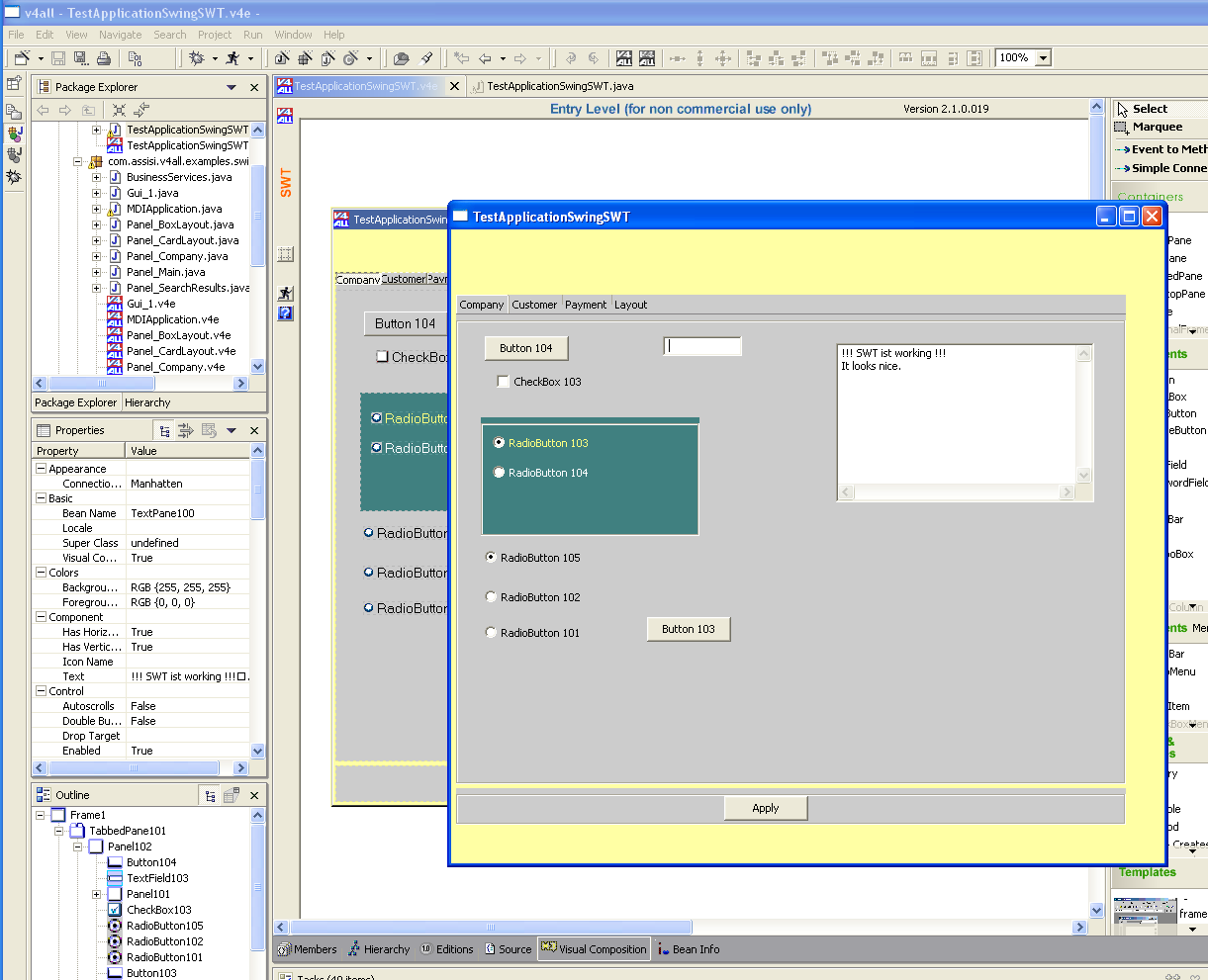Click the empty text field beside Button 104
The height and width of the screenshot is (980, 1208).
coord(701,346)
